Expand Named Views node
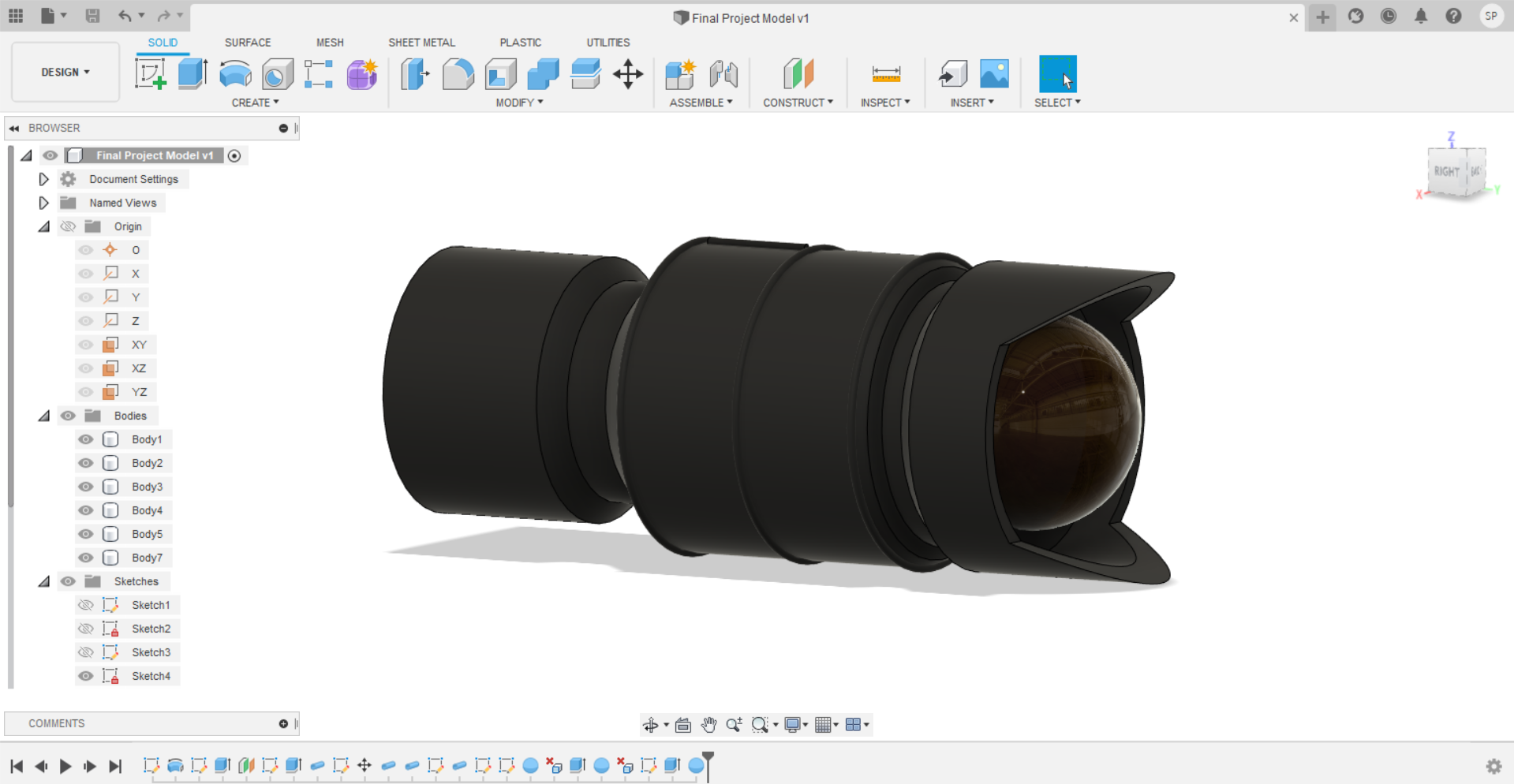This screenshot has width=1514, height=784. coord(44,203)
